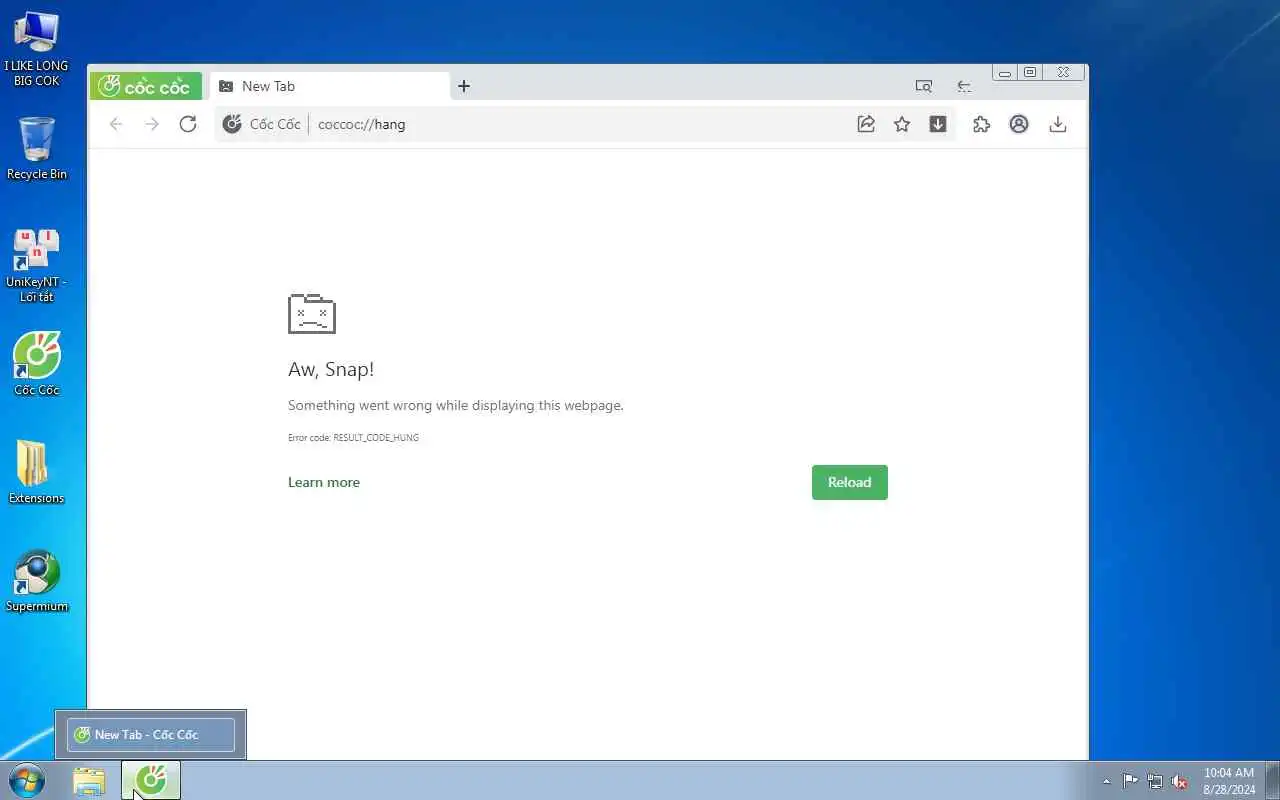
Task: Select the Cốc Cốc desktop shortcut
Action: tap(37, 364)
